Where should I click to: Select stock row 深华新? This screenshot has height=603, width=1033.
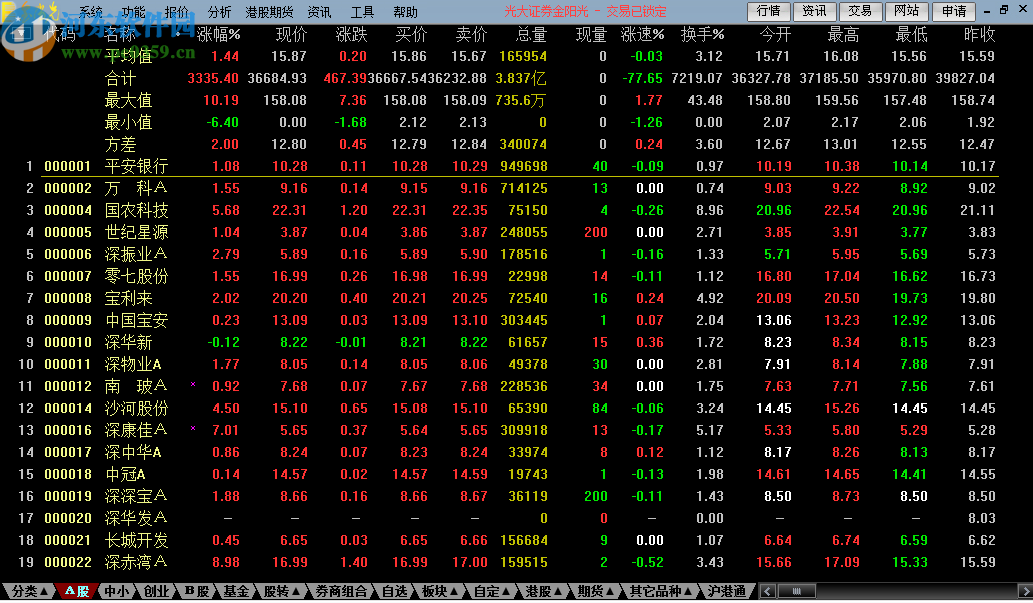pos(507,342)
